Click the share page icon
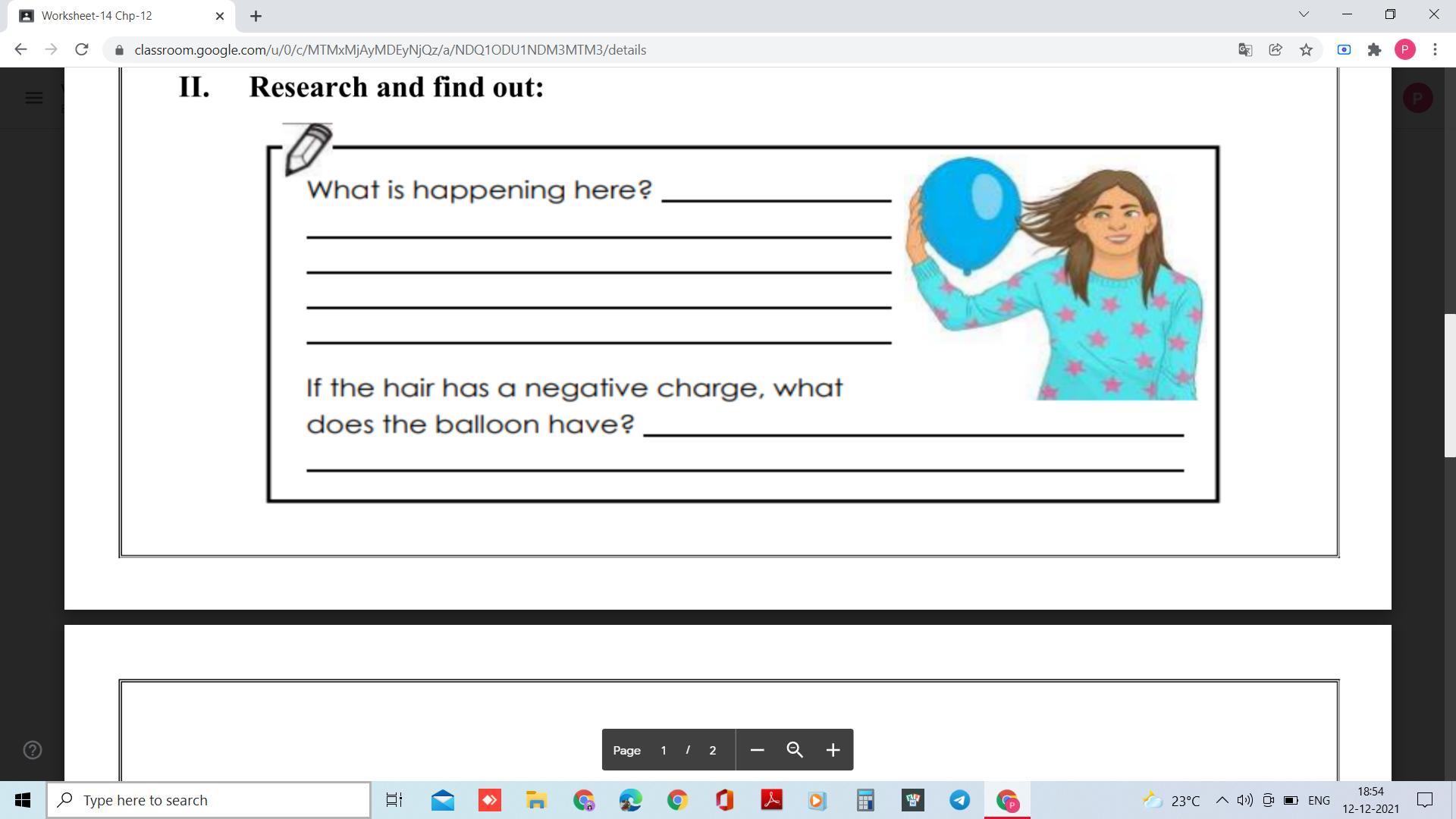The image size is (1456, 819). coord(1276,50)
